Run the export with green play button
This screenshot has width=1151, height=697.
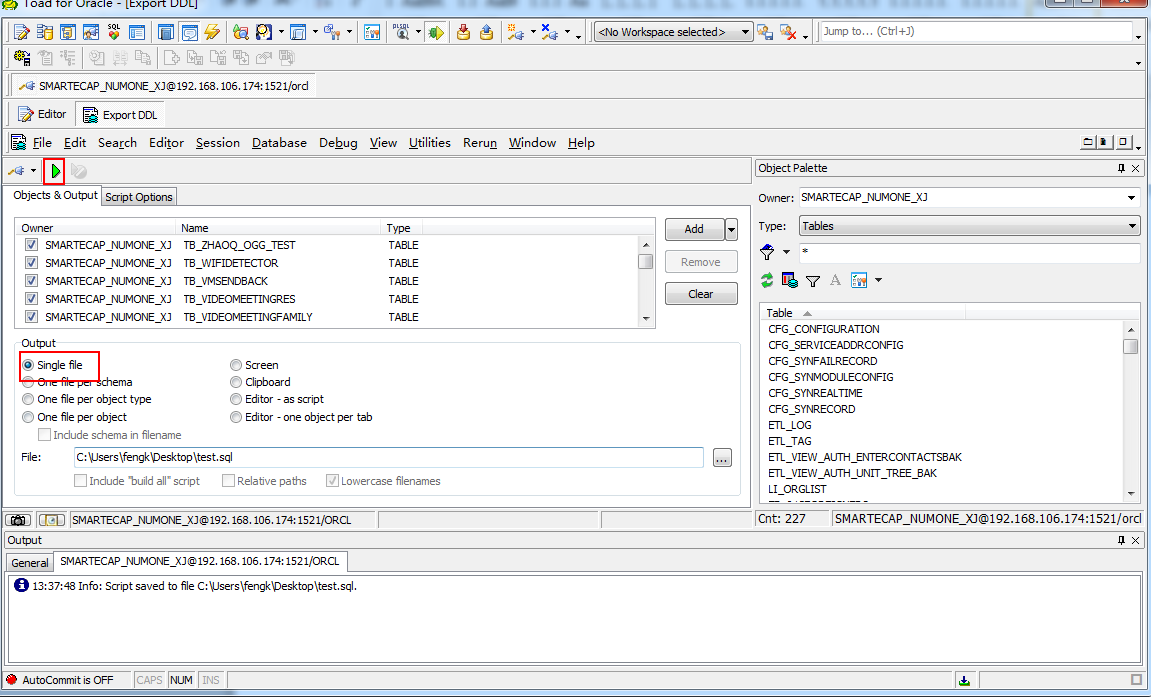click(55, 171)
